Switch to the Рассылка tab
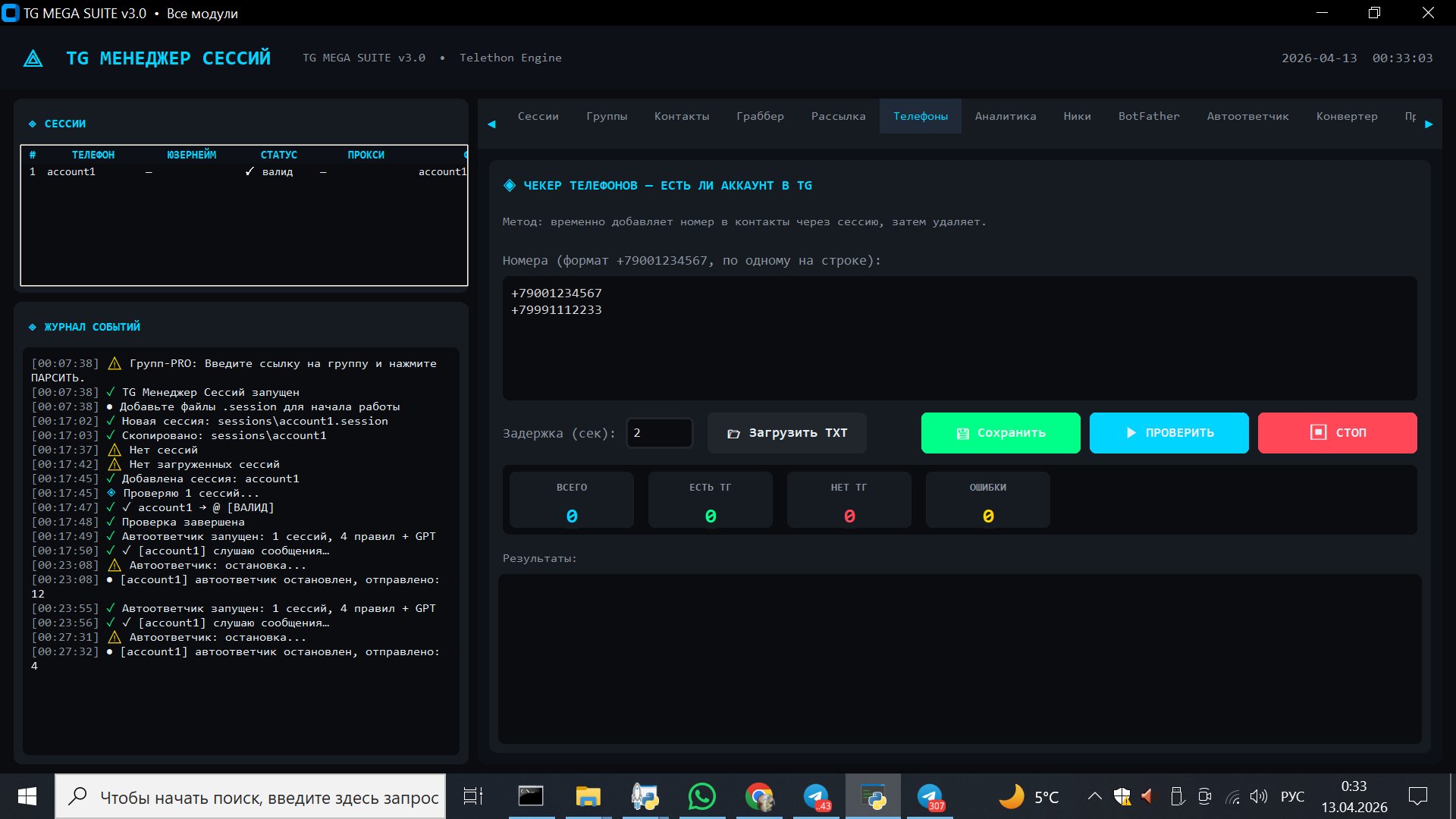 (838, 116)
